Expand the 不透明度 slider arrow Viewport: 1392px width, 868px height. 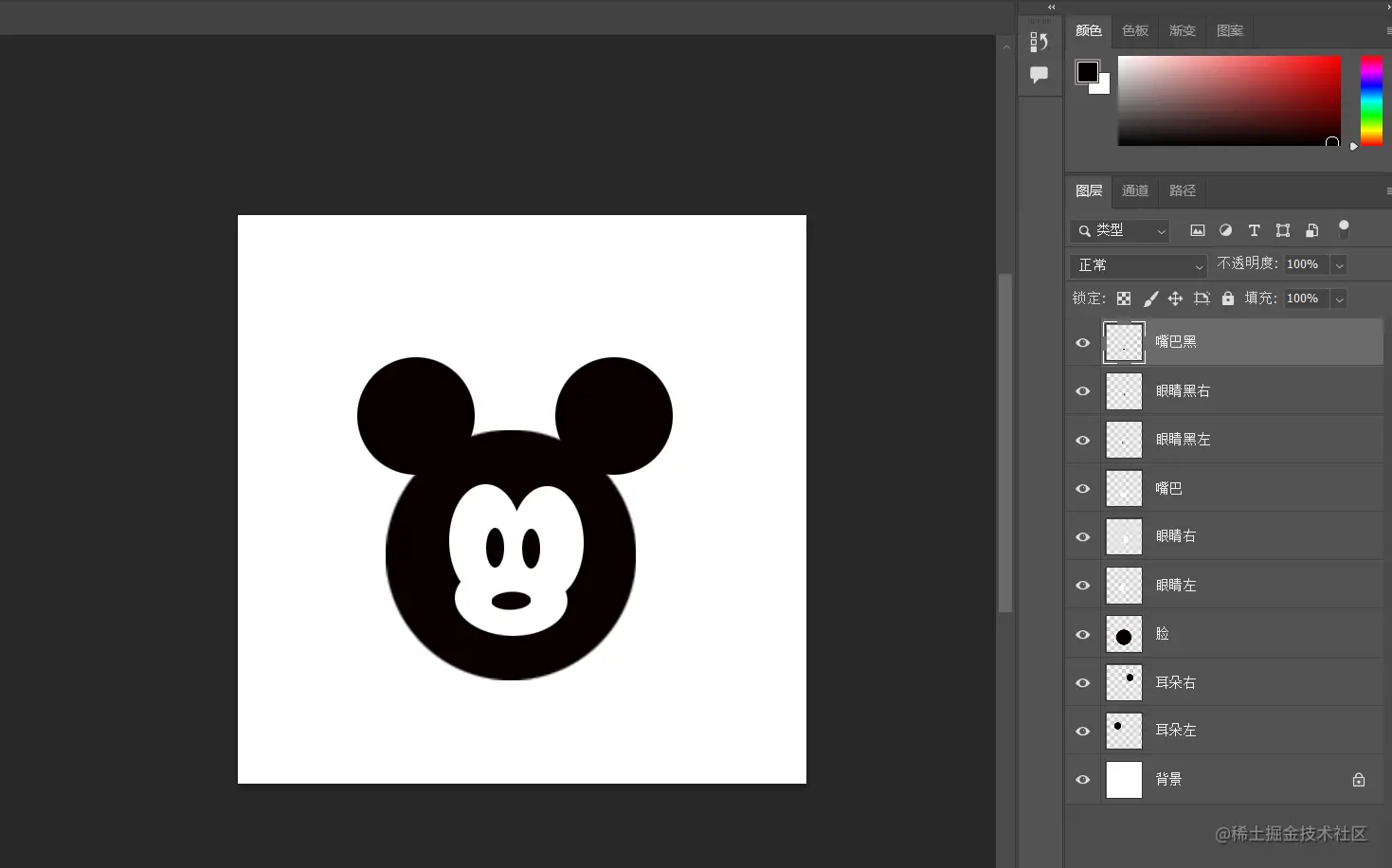tap(1339, 265)
